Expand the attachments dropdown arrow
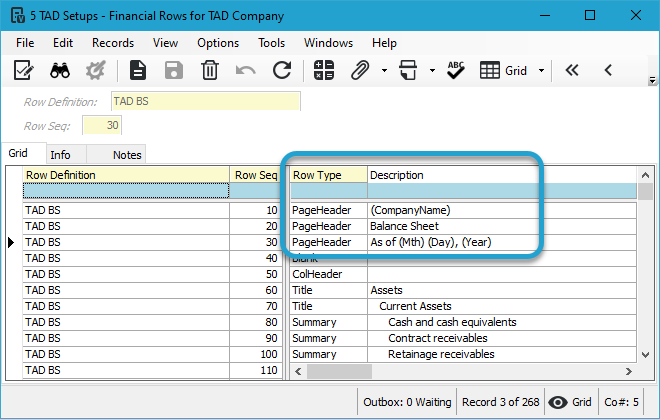660x419 pixels. [384, 70]
